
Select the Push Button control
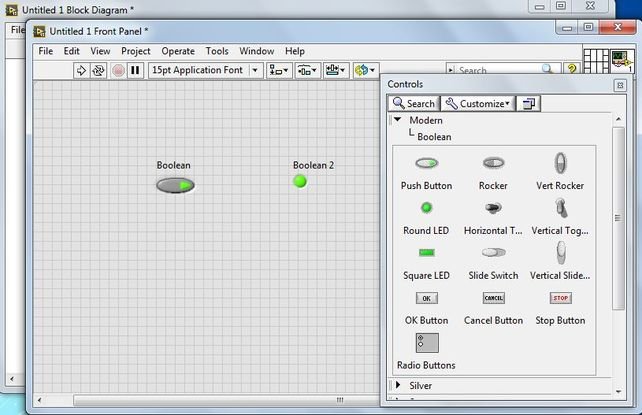tap(427, 163)
